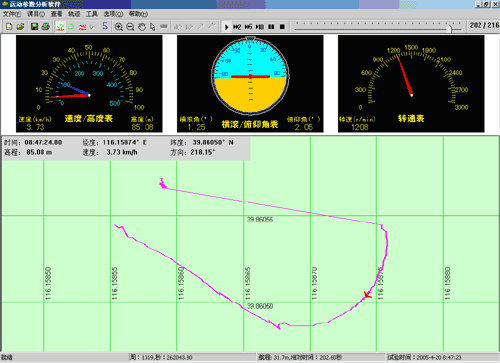Toggle the green circular arrow icon
The image size is (500, 363).
point(71,27)
